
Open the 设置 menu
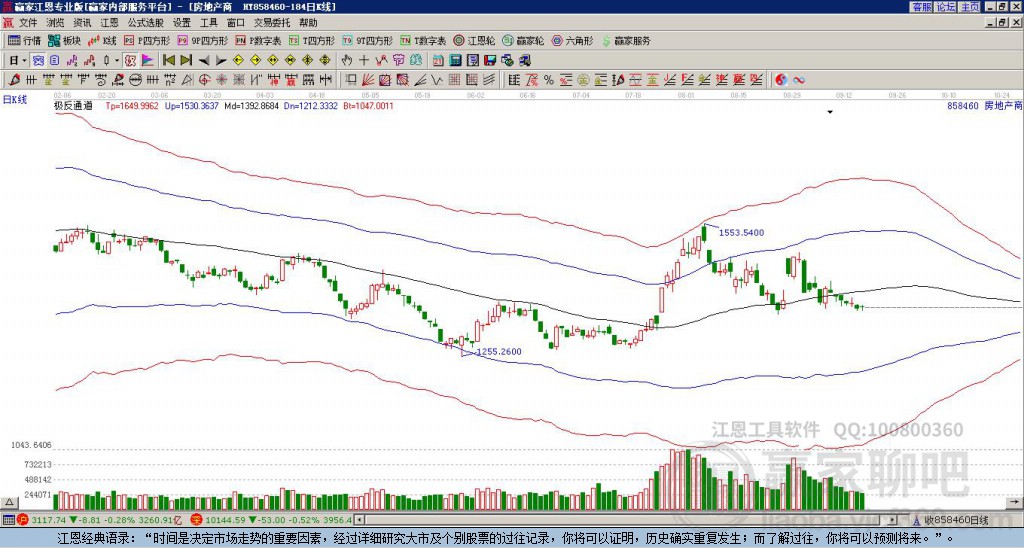pyautogui.click(x=182, y=23)
